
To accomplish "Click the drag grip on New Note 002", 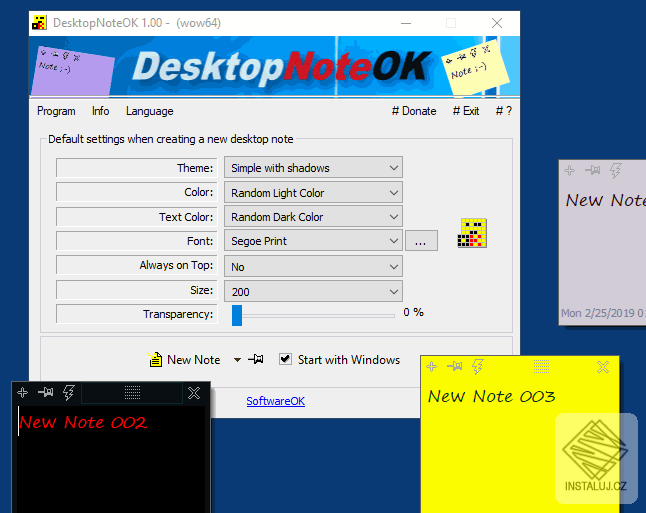I will (x=132, y=393).
